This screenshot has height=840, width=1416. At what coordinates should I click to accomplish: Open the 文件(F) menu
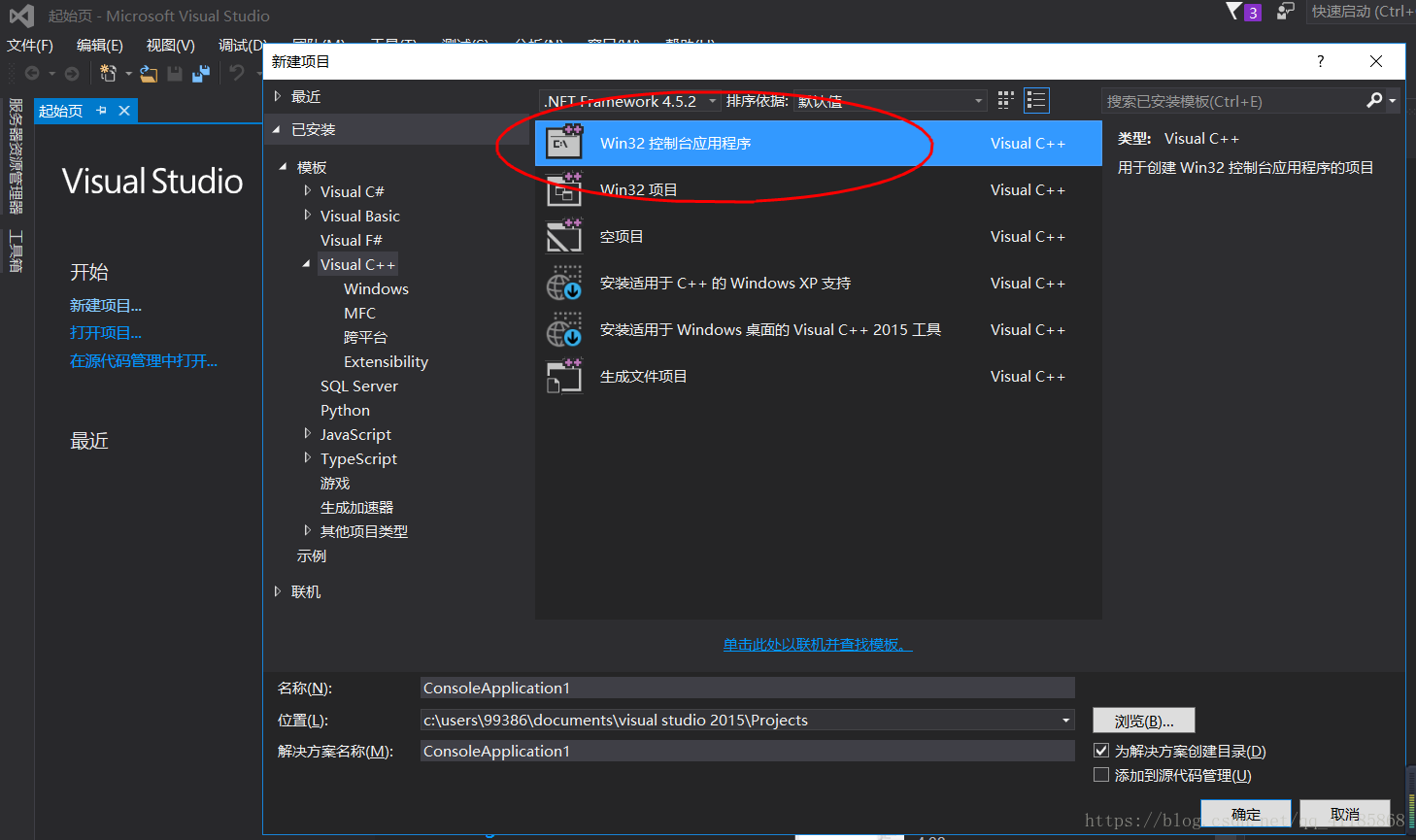(30, 45)
